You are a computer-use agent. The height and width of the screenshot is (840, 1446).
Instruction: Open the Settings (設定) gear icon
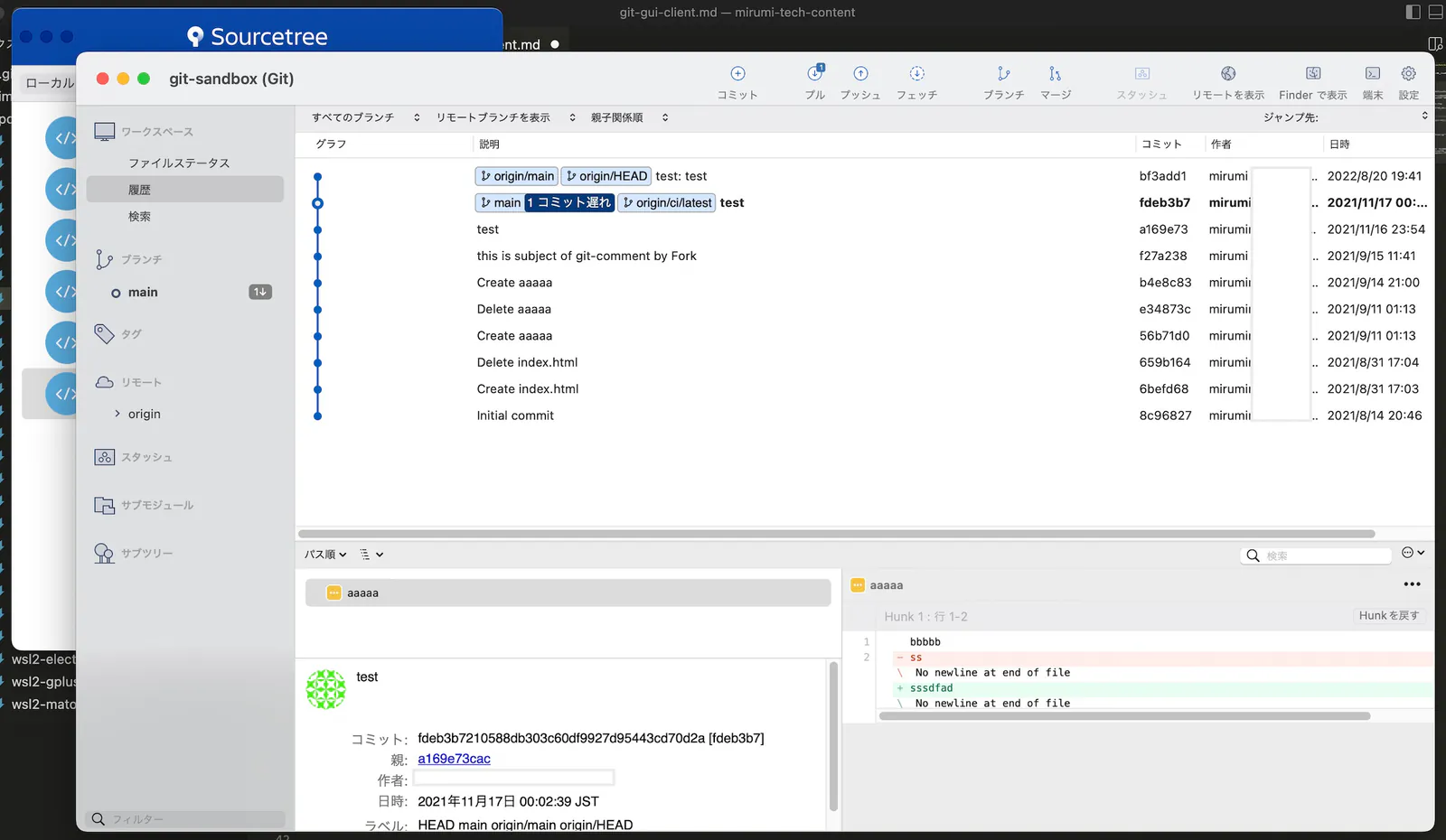(1408, 74)
